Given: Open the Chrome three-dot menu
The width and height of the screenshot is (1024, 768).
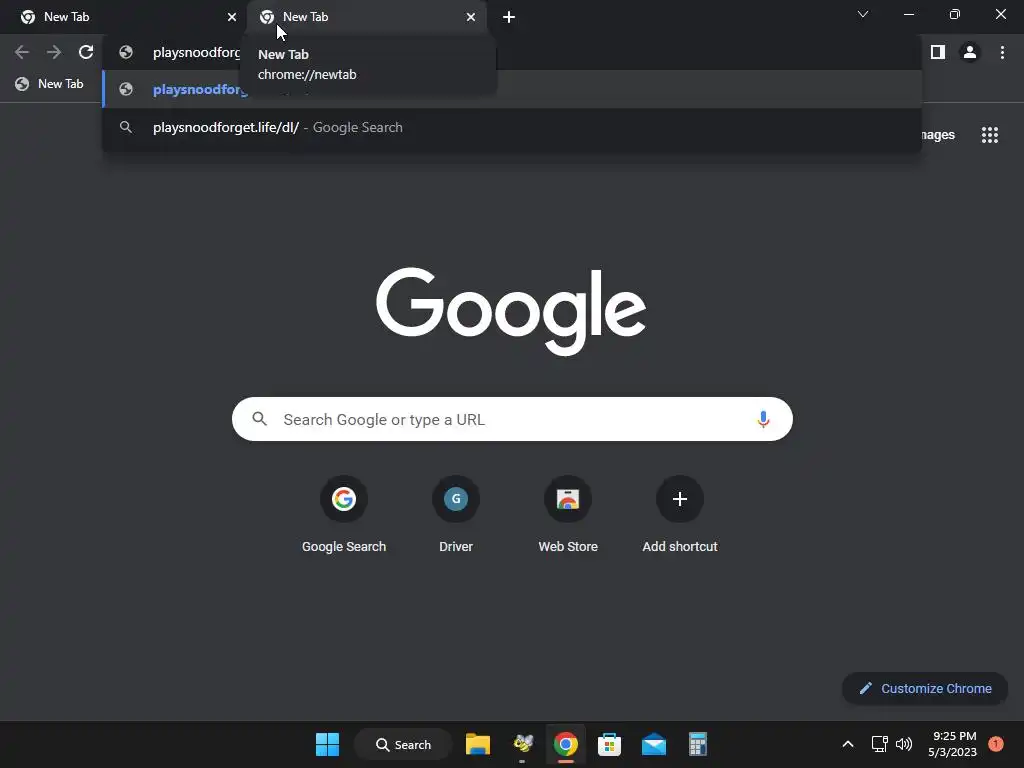Looking at the screenshot, I should point(1002,52).
